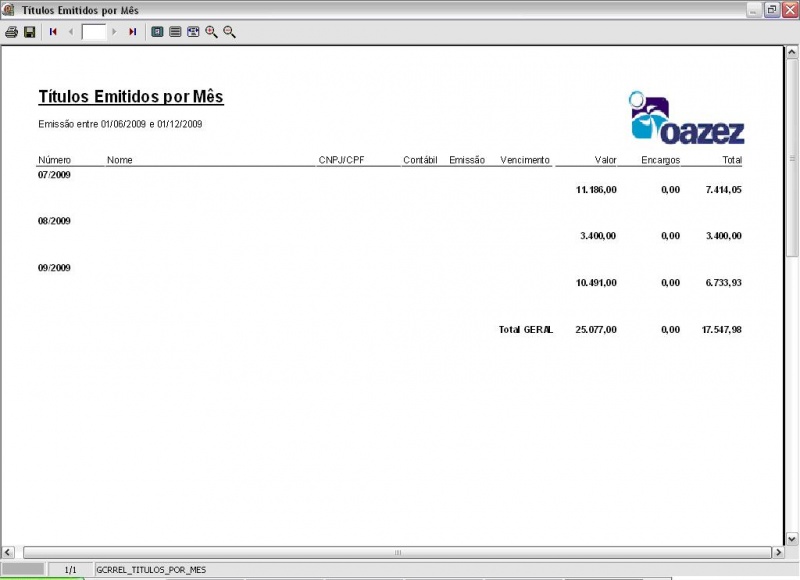This screenshot has height=580, width=800.
Task: Click the Total column header
Action: point(732,160)
